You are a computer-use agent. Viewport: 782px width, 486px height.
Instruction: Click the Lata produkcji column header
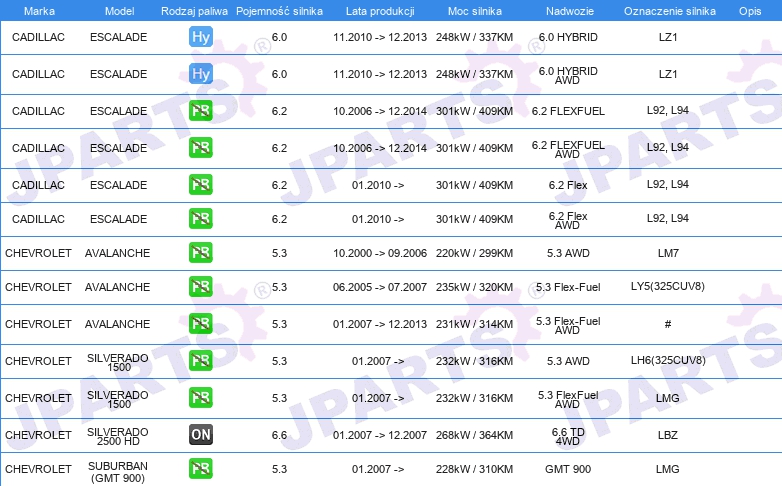(x=380, y=11)
